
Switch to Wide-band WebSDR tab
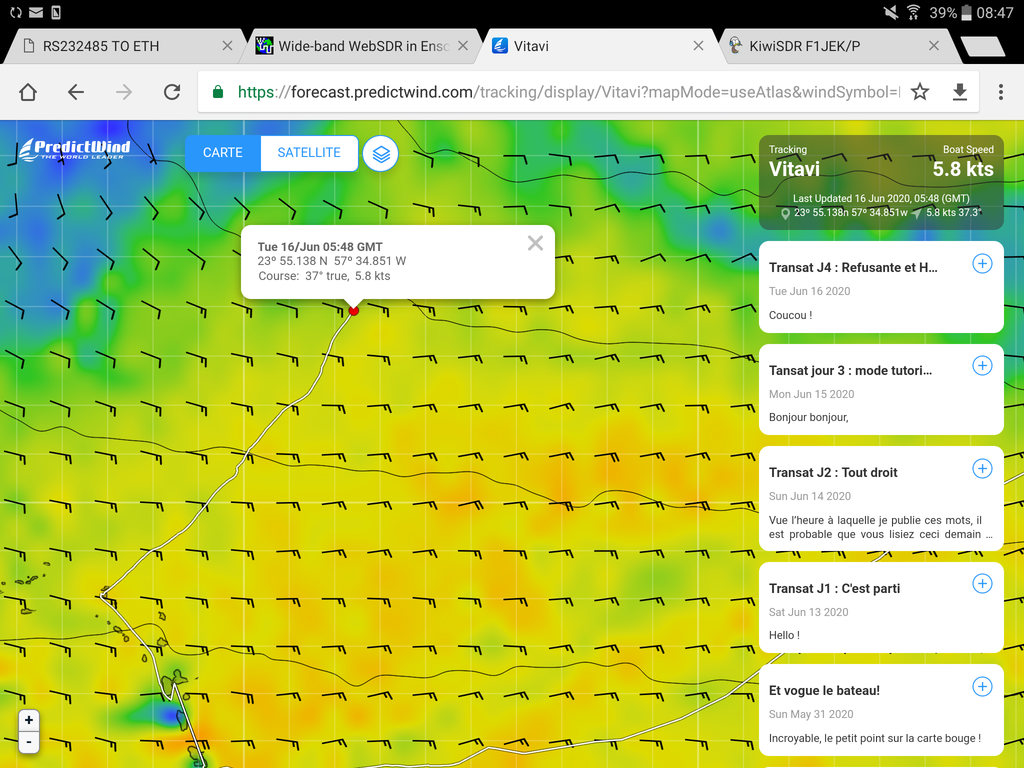pyautogui.click(x=361, y=46)
